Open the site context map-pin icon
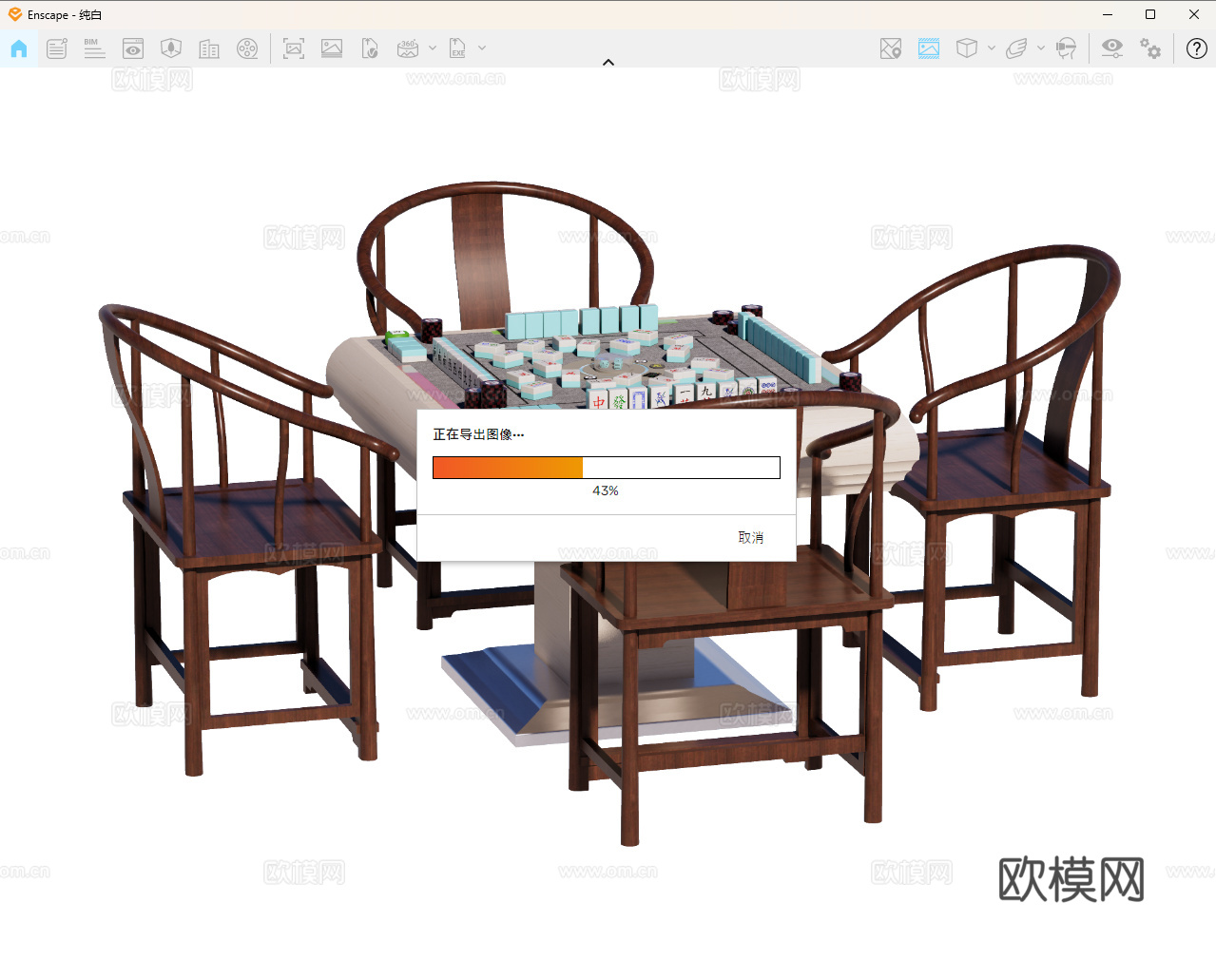Image resolution: width=1216 pixels, height=980 pixels. (891, 48)
